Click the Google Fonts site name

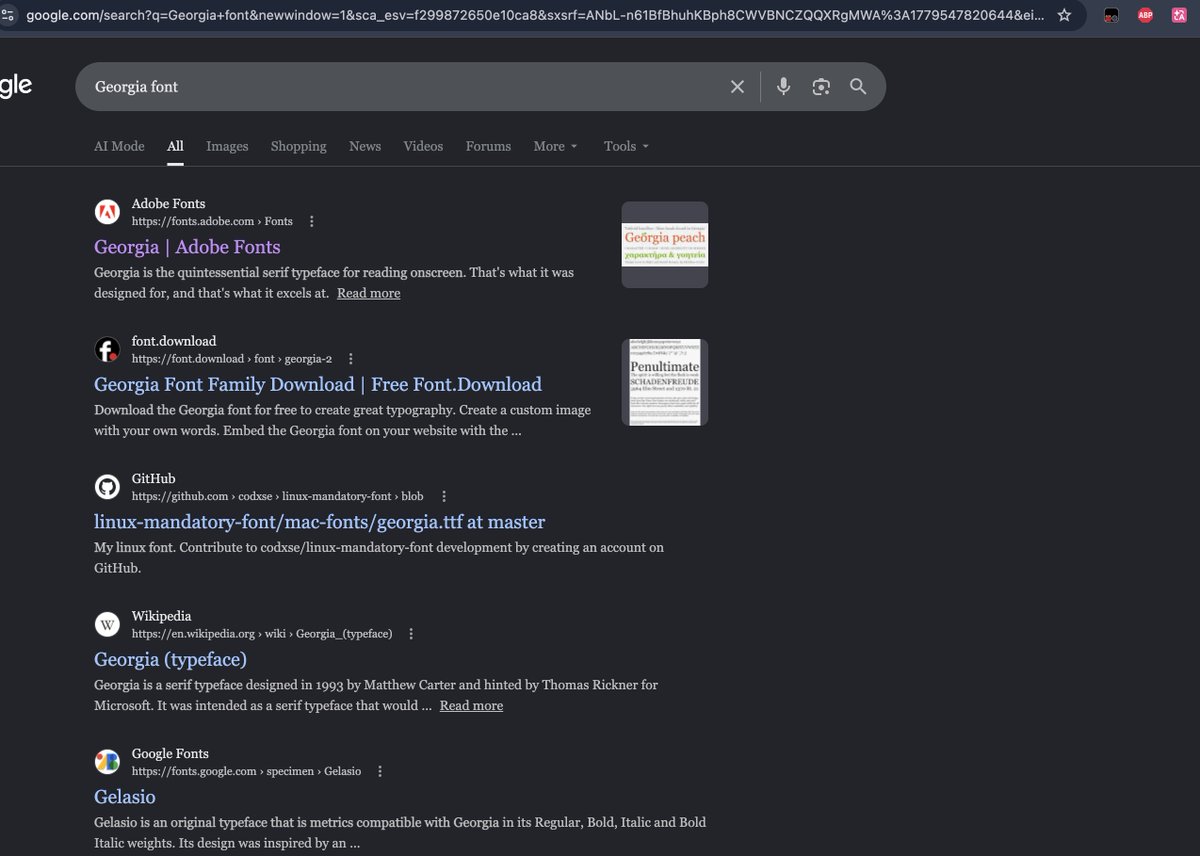[170, 753]
